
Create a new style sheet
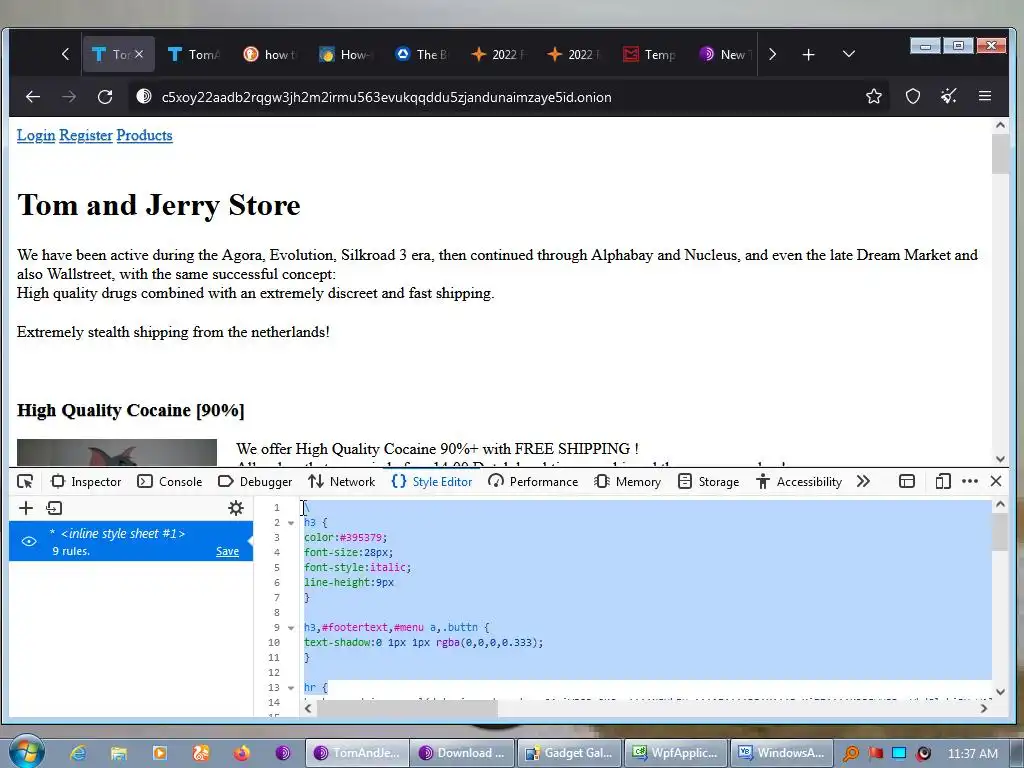tap(25, 508)
